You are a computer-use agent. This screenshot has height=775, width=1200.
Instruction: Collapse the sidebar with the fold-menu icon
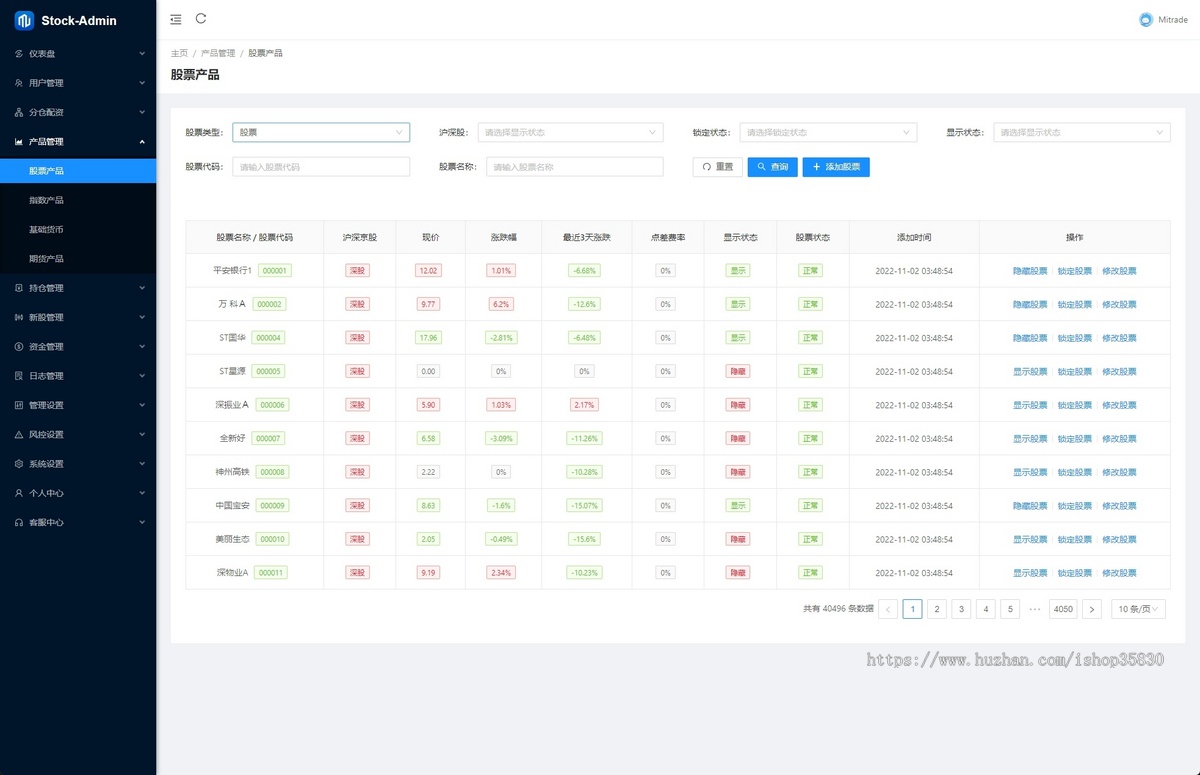point(176,19)
